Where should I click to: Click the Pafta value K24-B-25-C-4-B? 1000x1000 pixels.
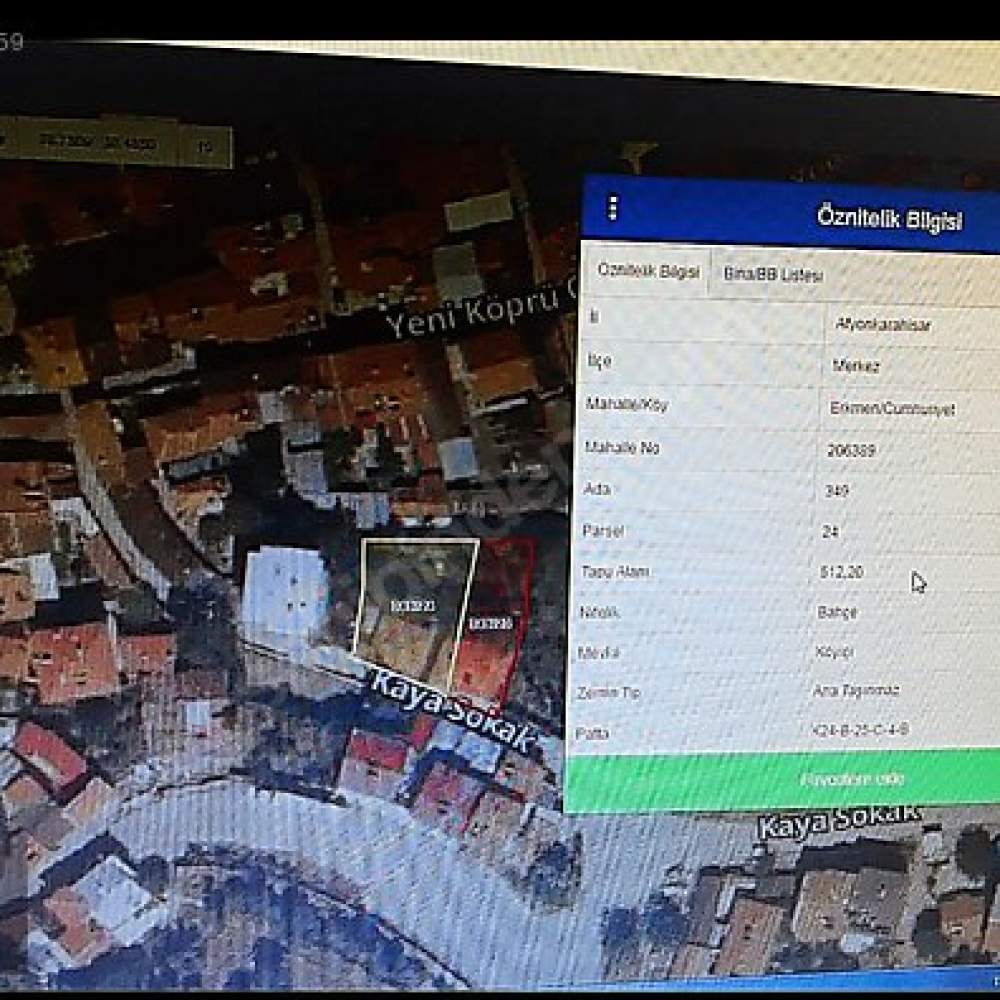click(860, 730)
